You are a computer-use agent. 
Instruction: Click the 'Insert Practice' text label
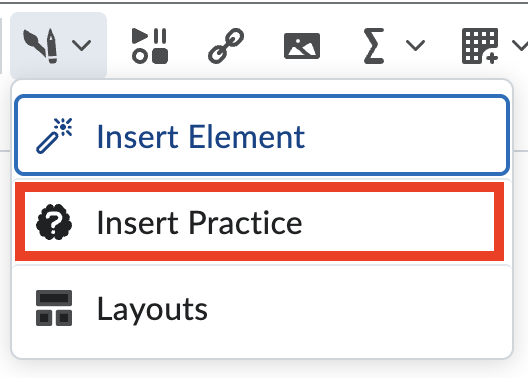pyautogui.click(x=200, y=222)
